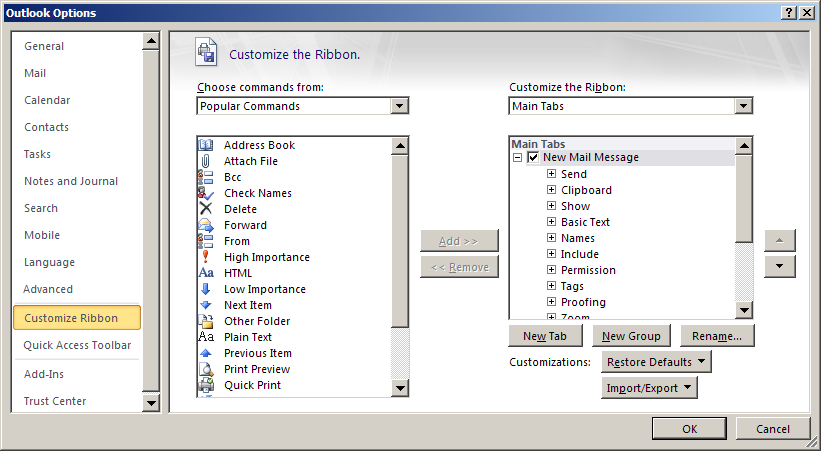The width and height of the screenshot is (821, 451).
Task: Open the Choose commands from dropdown
Action: [399, 106]
